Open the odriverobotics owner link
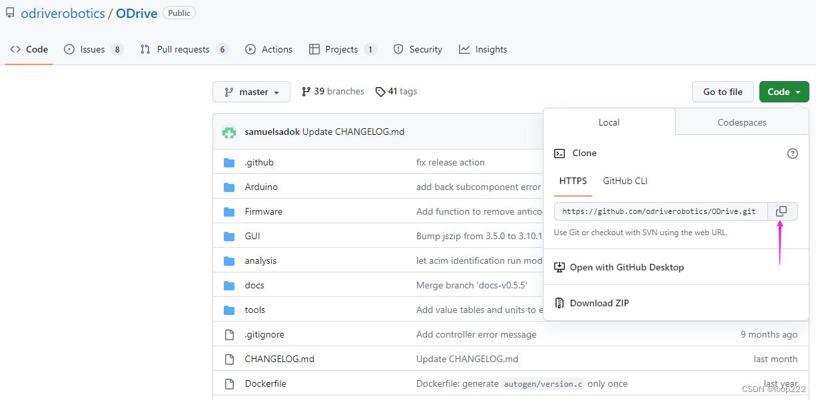 (62, 14)
